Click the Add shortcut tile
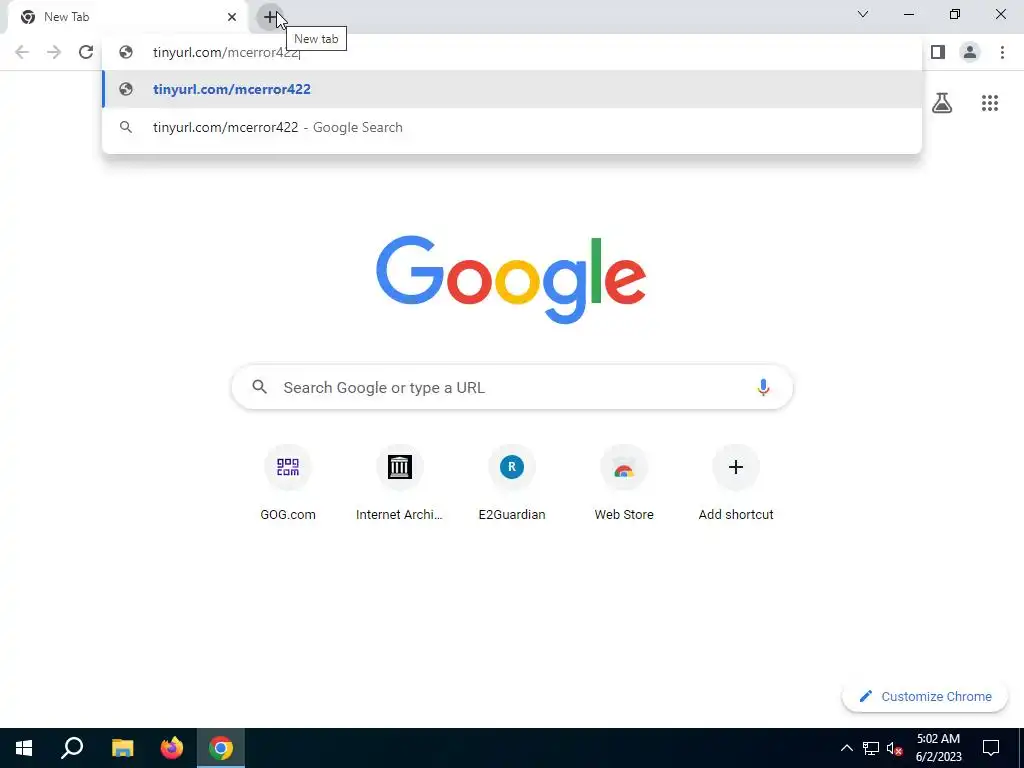 736,483
